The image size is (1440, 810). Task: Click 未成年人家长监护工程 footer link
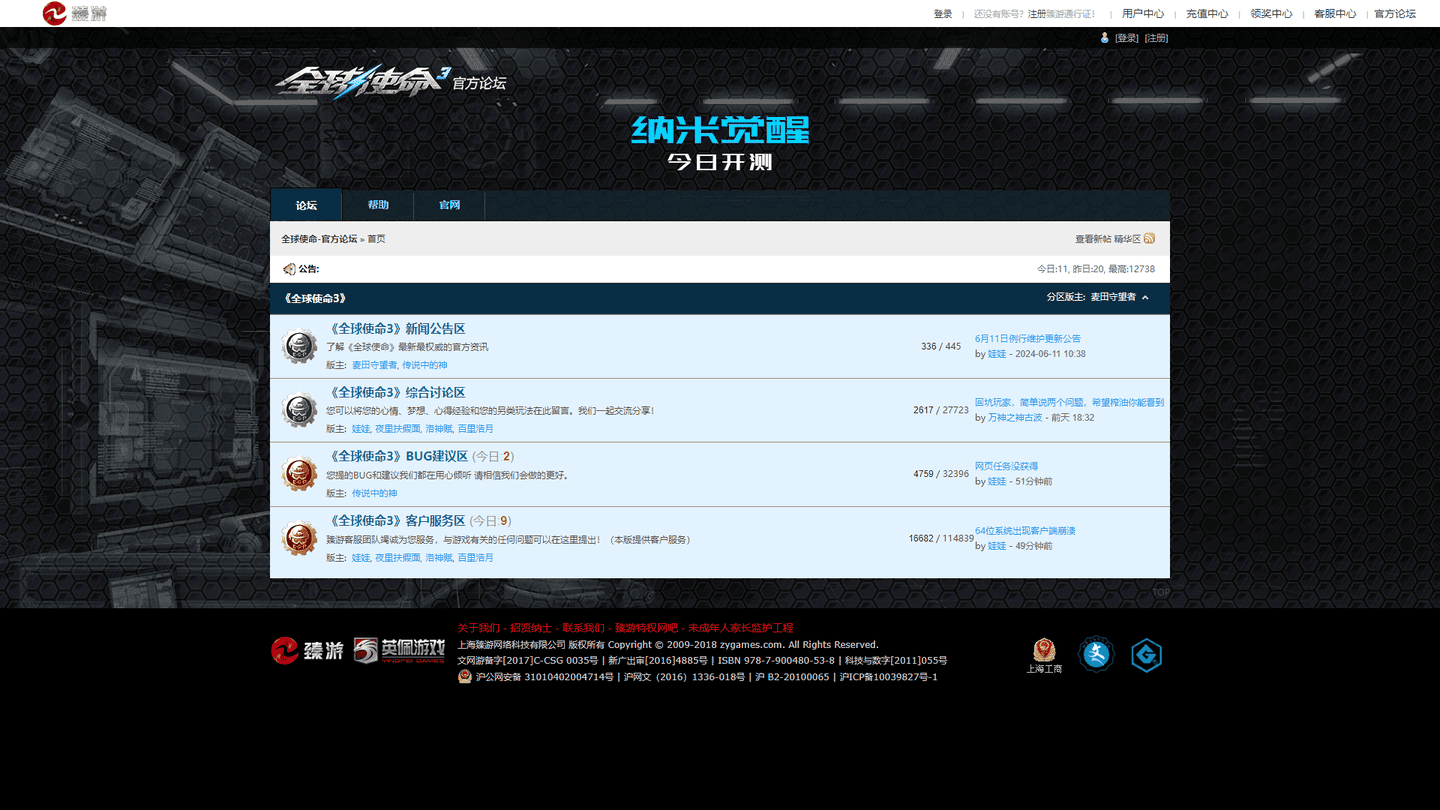[x=740, y=628]
